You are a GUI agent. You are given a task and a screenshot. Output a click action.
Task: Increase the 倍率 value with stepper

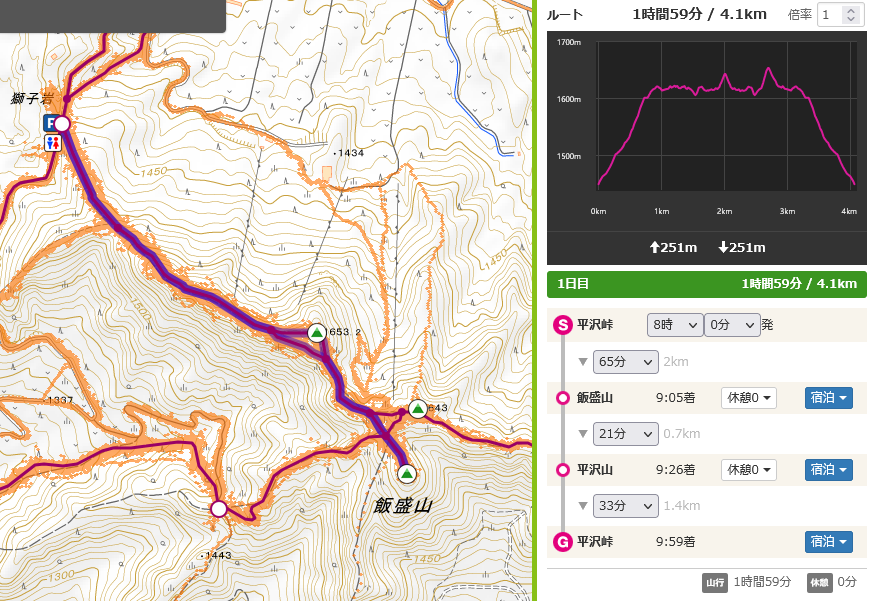click(850, 10)
